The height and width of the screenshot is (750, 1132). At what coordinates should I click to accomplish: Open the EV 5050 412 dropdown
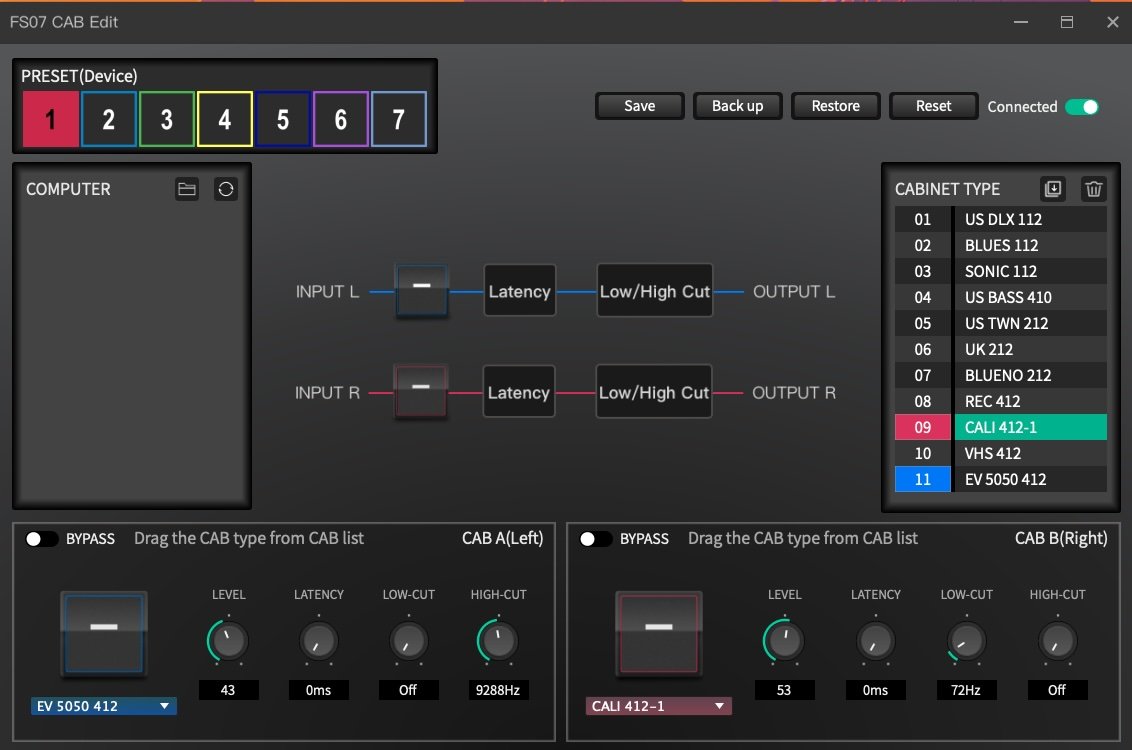click(104, 706)
